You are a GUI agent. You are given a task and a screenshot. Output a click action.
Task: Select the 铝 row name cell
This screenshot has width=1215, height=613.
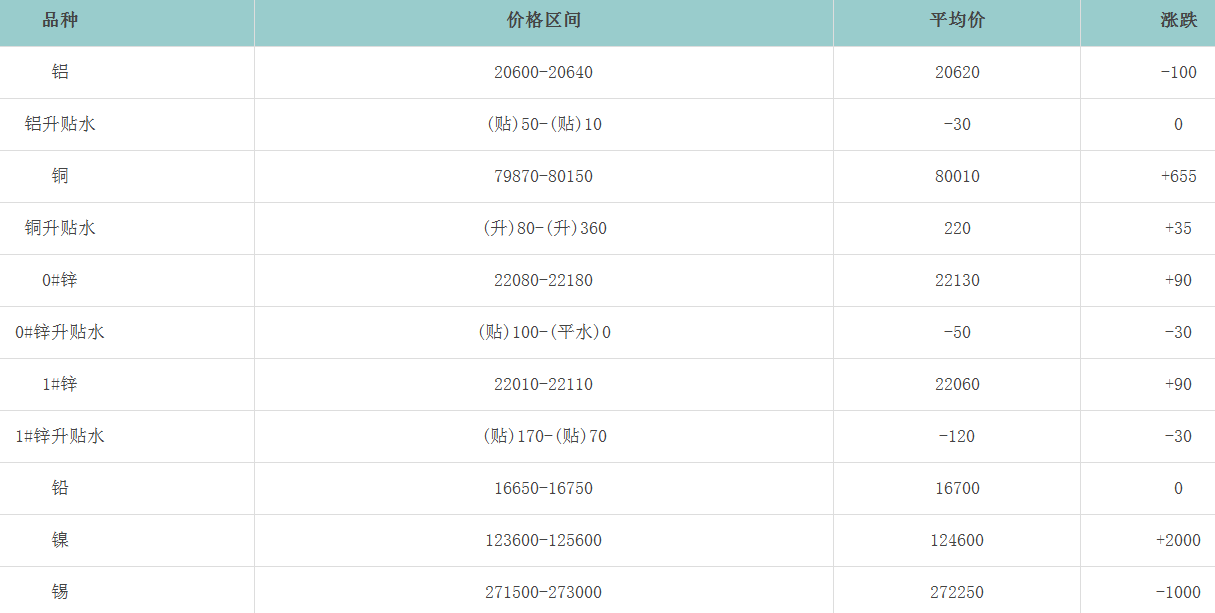60,73
